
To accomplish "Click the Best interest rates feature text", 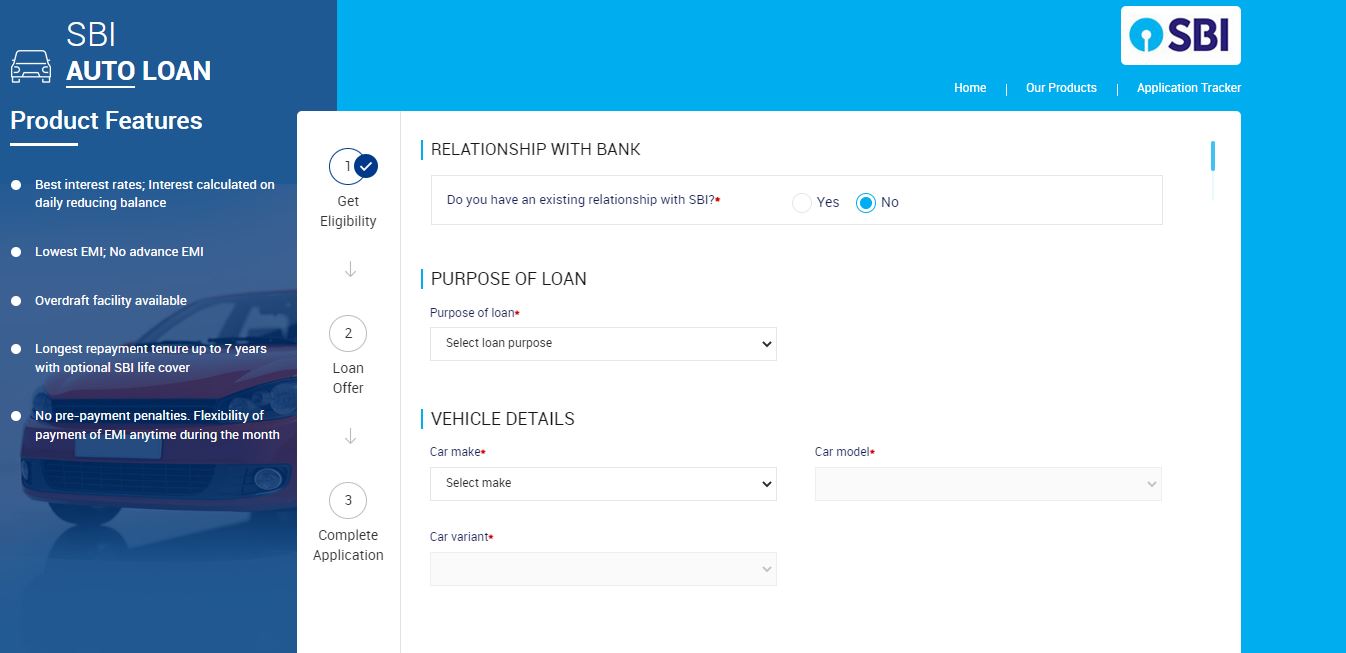I will point(155,194).
